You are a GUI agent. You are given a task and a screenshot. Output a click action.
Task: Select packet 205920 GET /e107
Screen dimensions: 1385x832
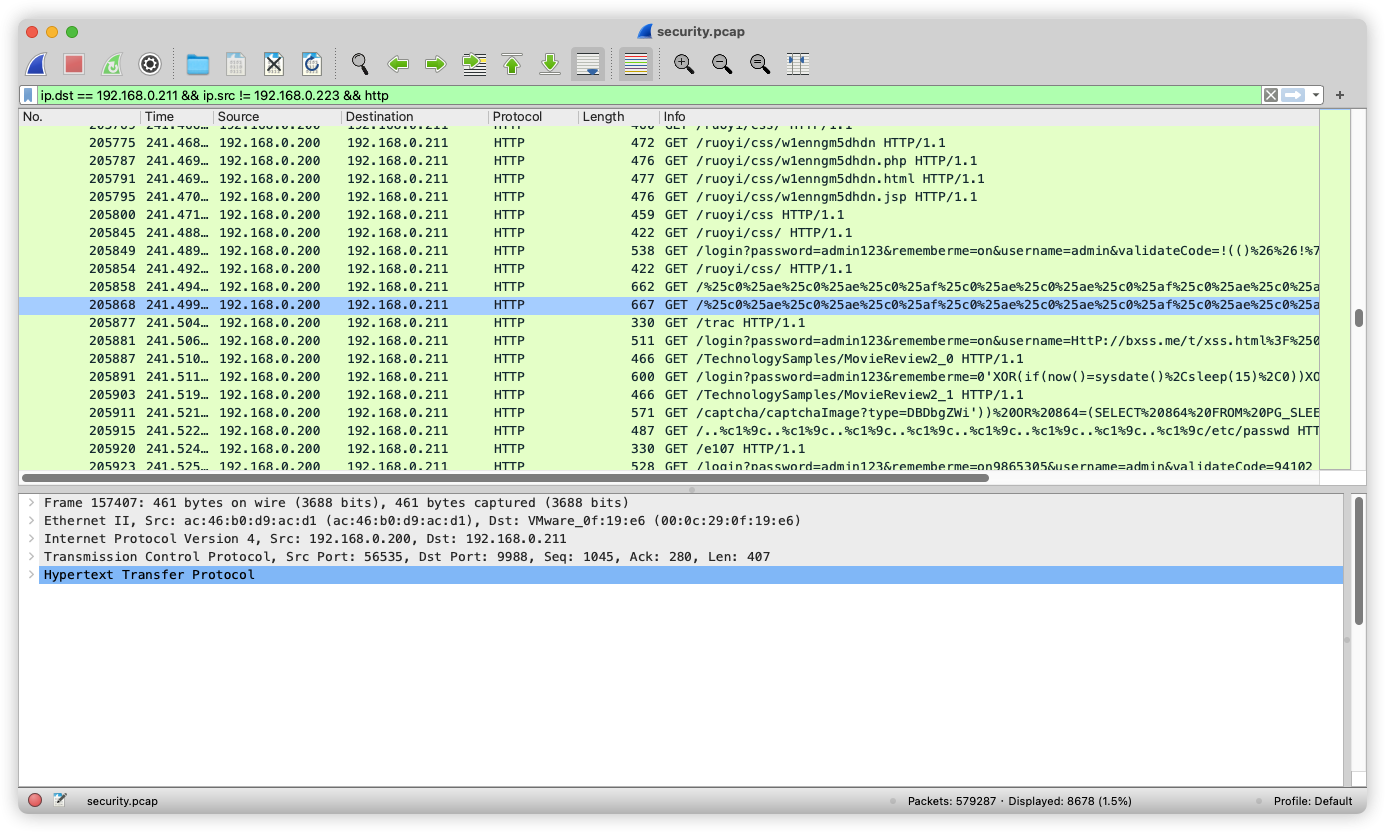coord(669,449)
